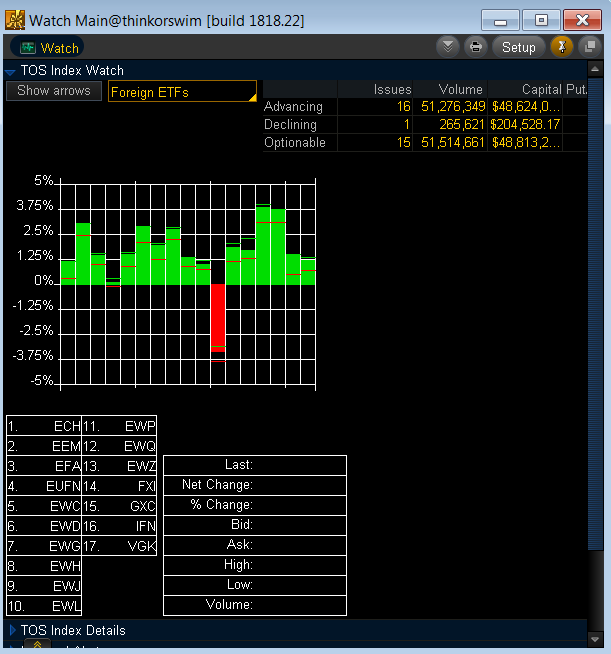Click the double chevron up at bottom
The image size is (611, 654).
[38, 644]
